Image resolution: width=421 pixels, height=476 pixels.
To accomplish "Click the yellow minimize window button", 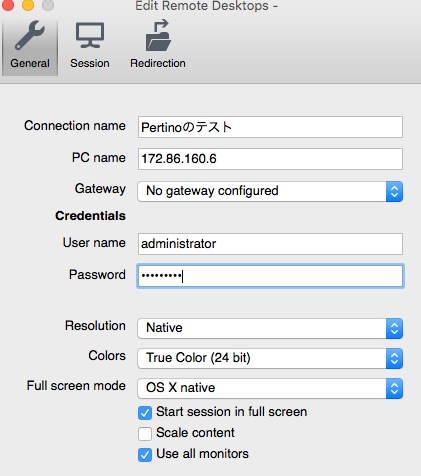I will coord(28,5).
